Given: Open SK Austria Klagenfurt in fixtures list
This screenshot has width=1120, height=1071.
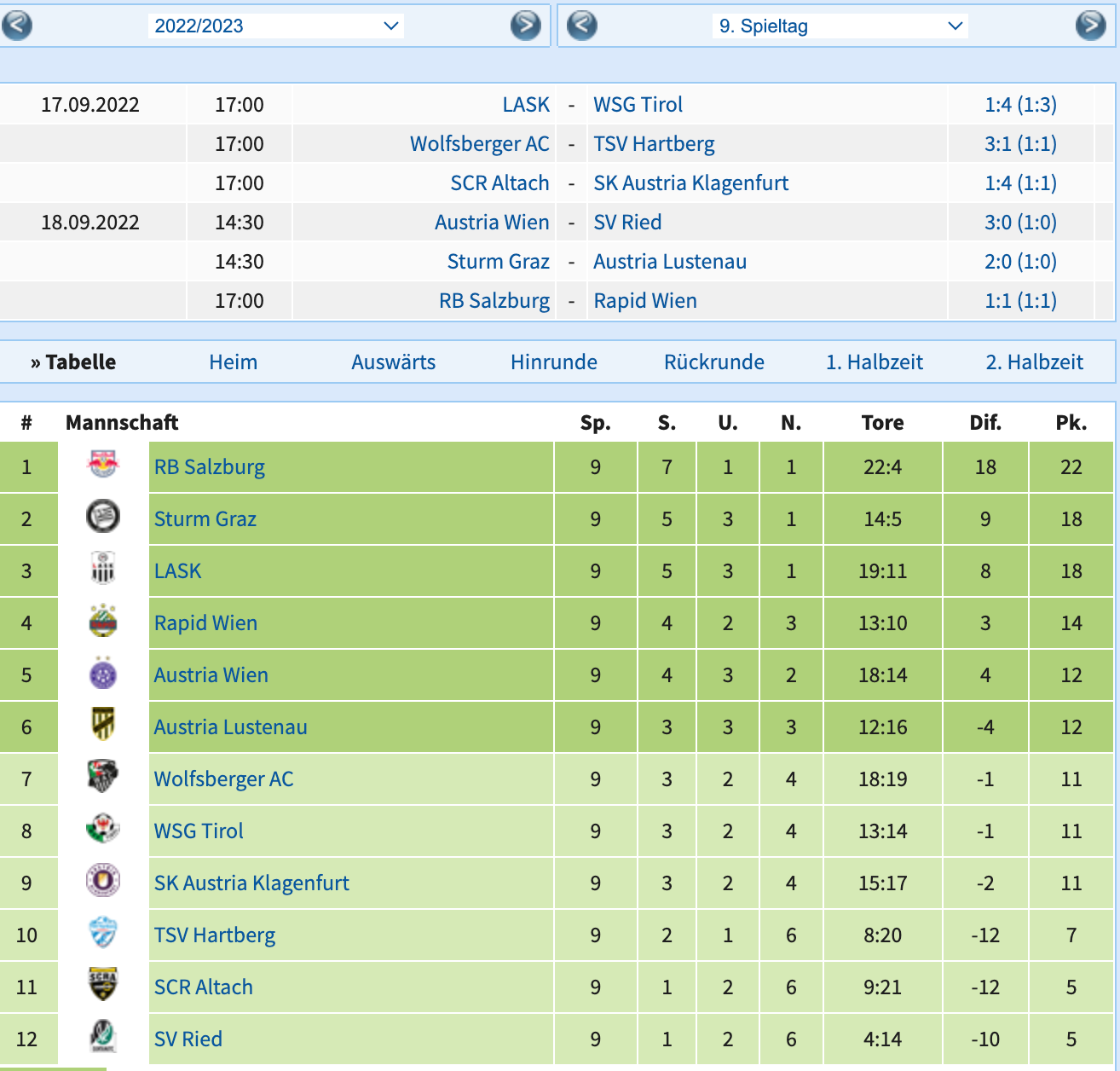Looking at the screenshot, I should tap(691, 183).
